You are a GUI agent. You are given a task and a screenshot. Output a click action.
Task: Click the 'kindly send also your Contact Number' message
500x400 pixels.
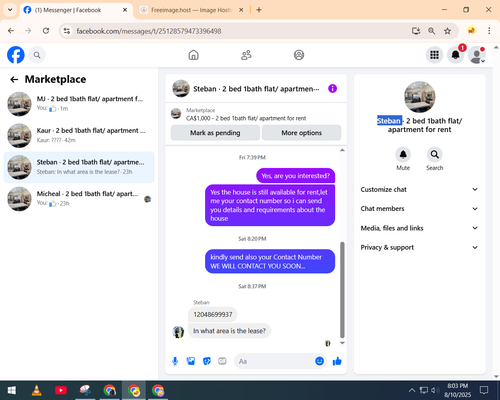coord(270,261)
